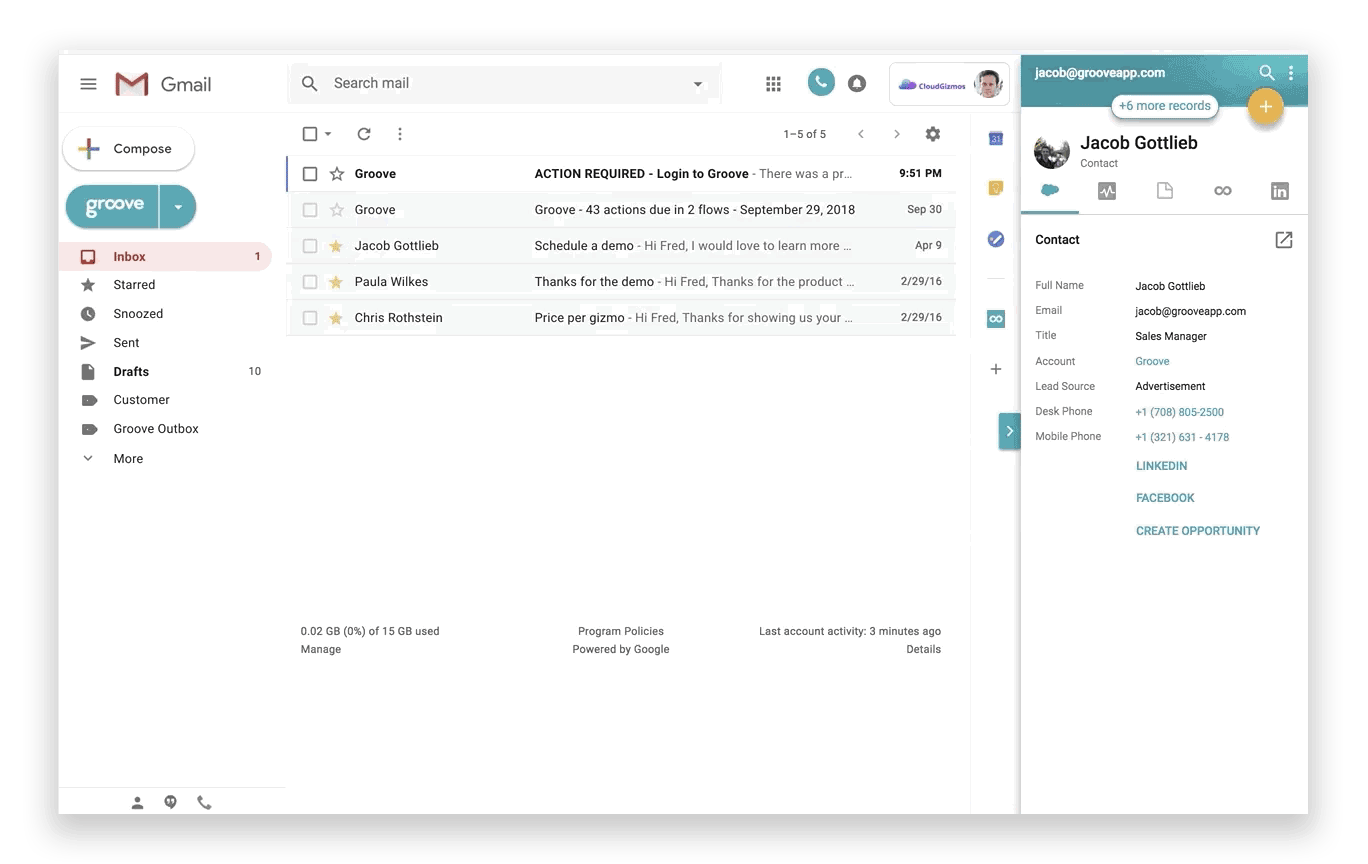Viewport: 1368px width, 864px height.
Task: Open the notifications bell icon
Action: (857, 84)
